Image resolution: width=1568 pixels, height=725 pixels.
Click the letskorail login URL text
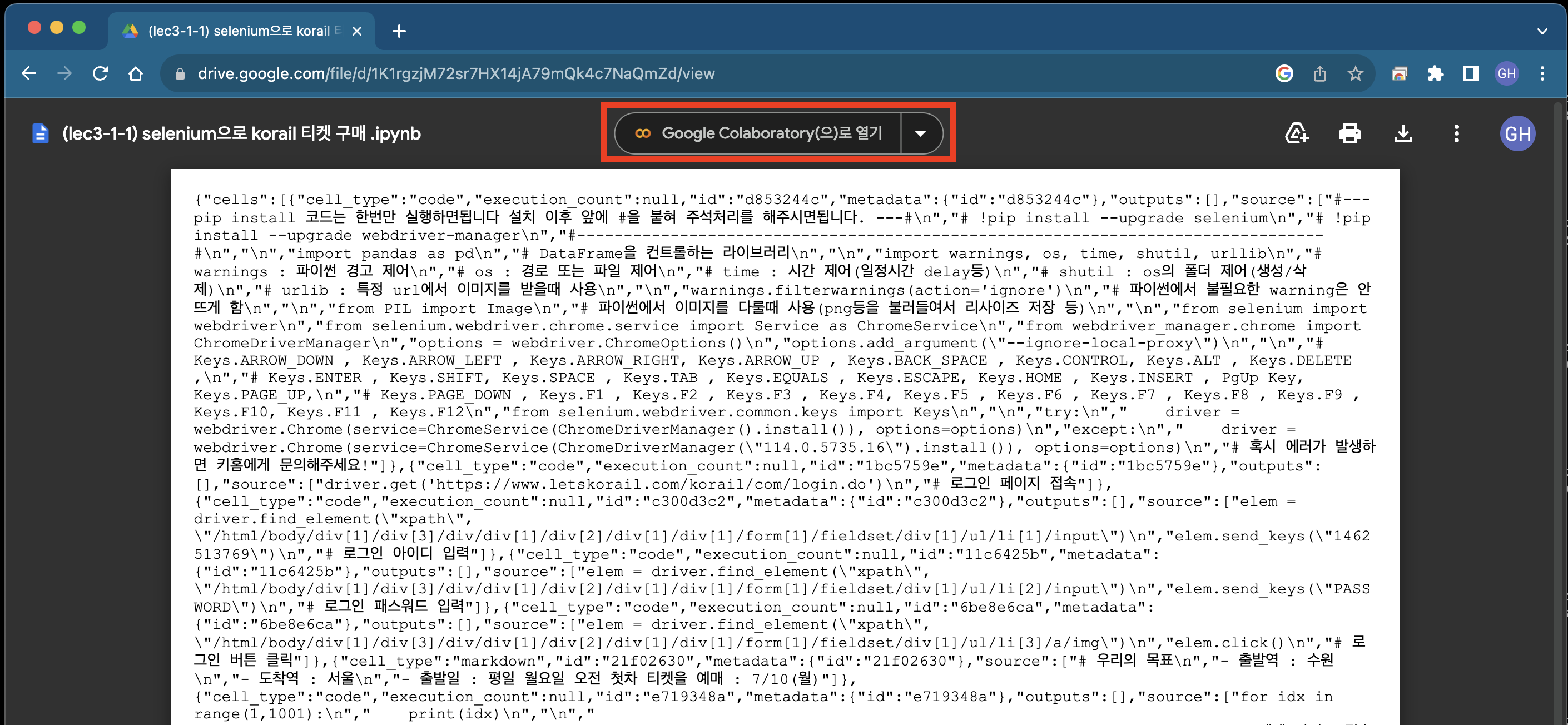[651, 484]
